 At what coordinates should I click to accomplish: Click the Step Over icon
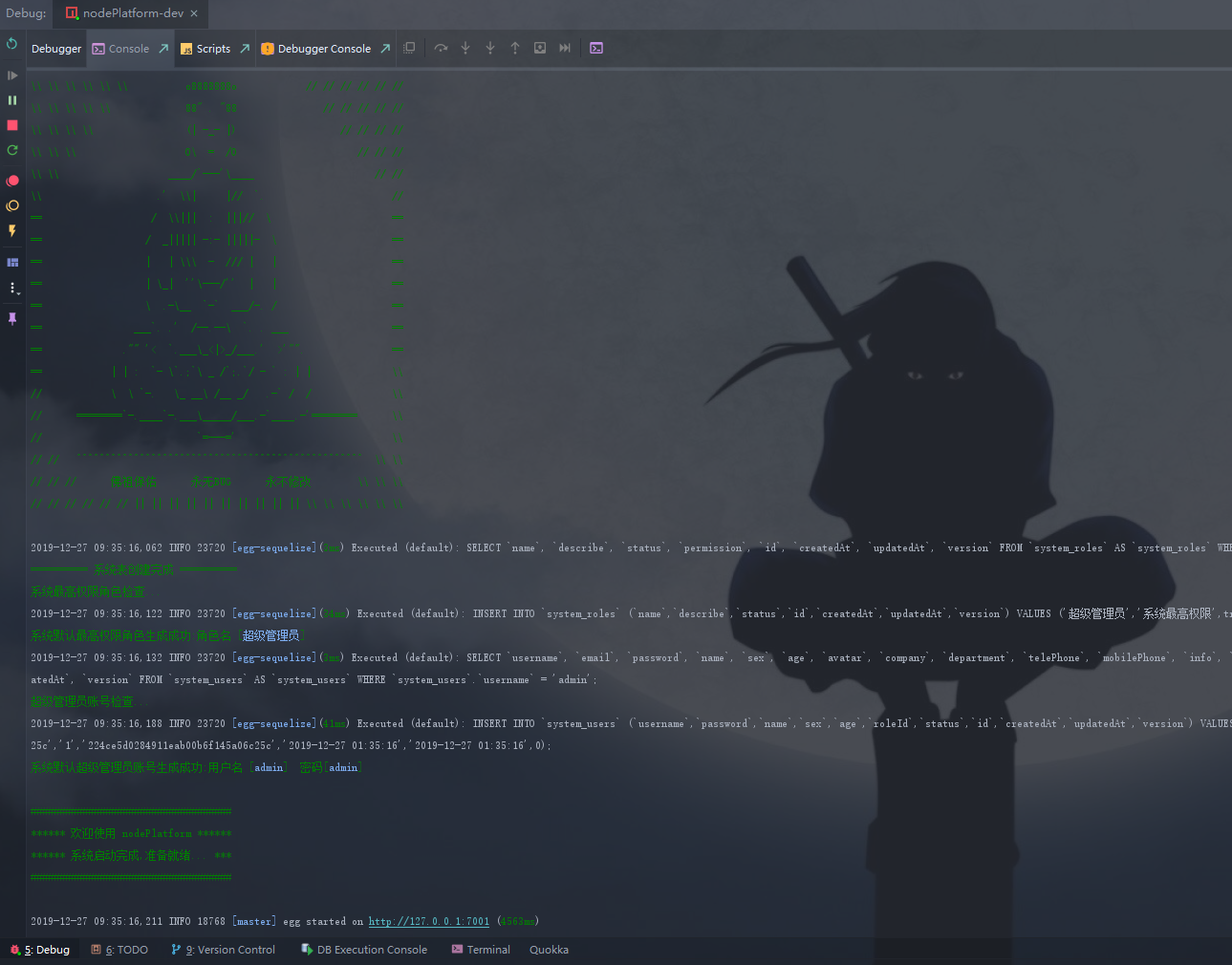pos(441,48)
